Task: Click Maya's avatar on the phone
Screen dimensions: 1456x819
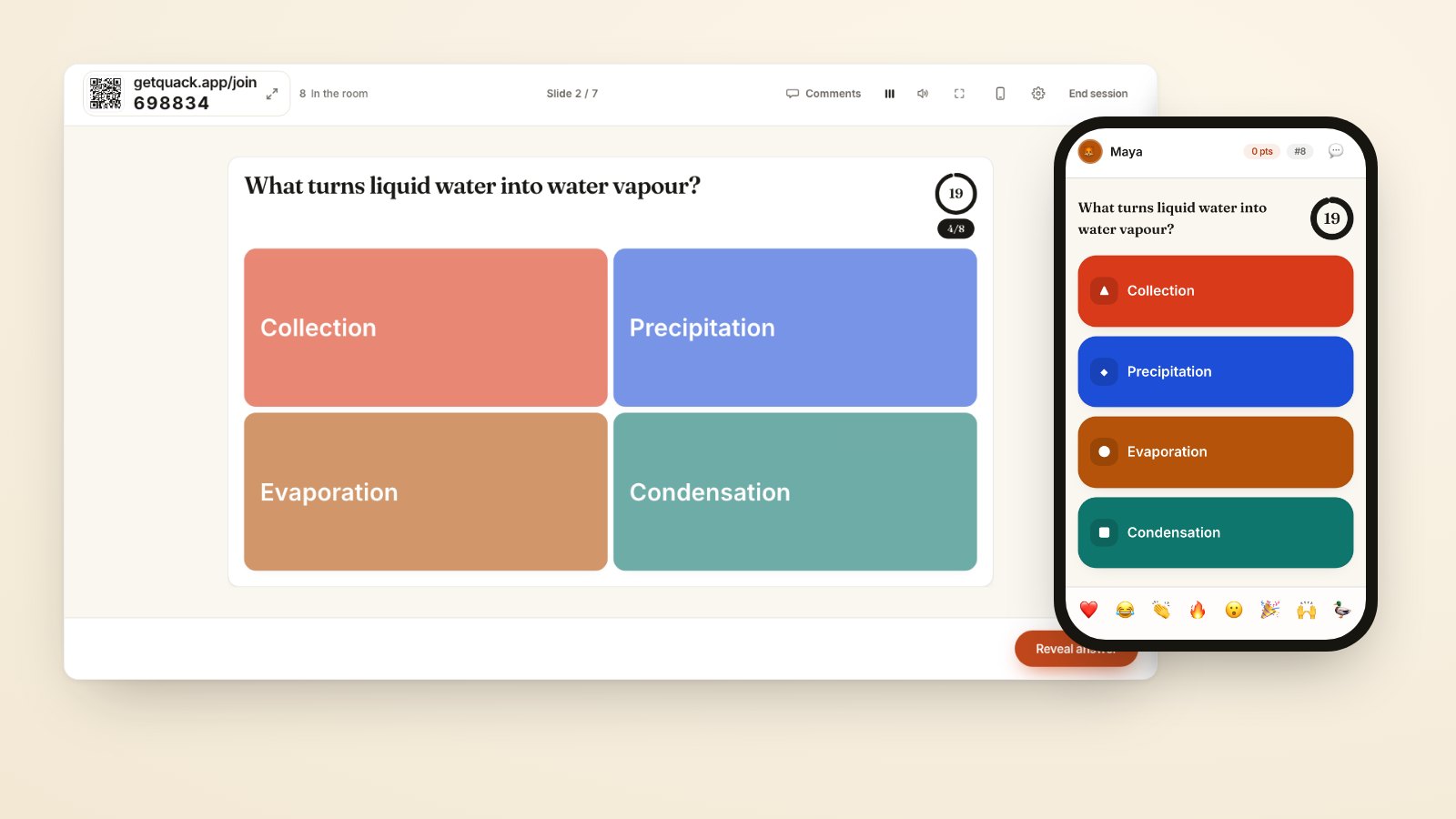Action: click(1090, 152)
